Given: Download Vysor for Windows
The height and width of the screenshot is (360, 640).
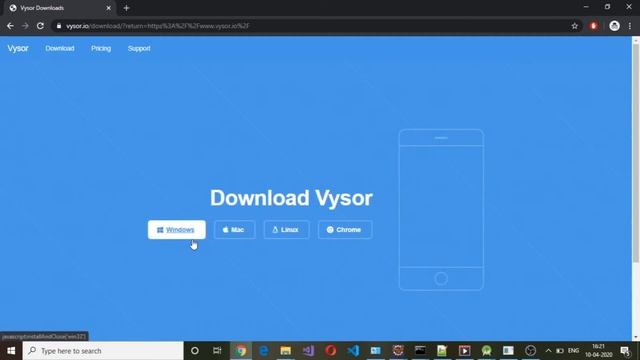Looking at the screenshot, I should [x=177, y=230].
